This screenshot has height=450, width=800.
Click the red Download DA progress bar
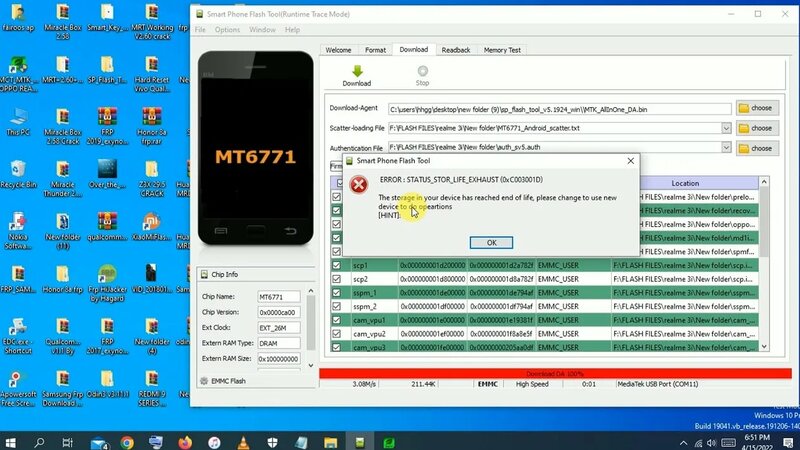[x=555, y=373]
